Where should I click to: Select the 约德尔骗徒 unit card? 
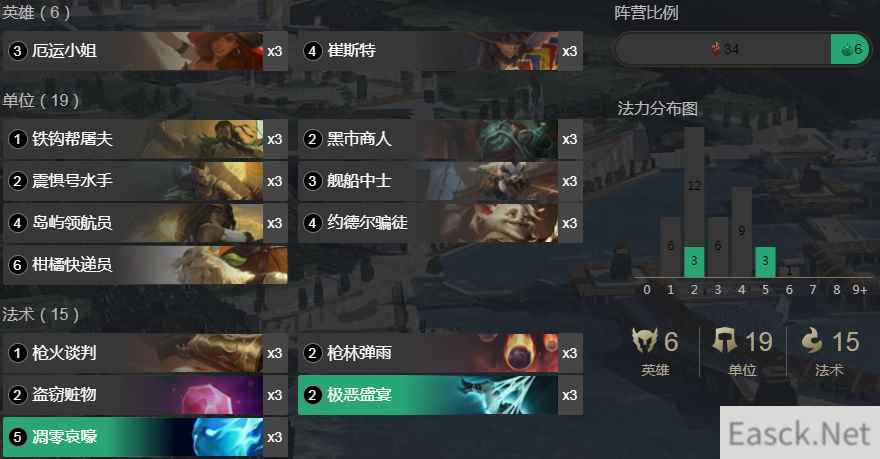(x=440, y=223)
